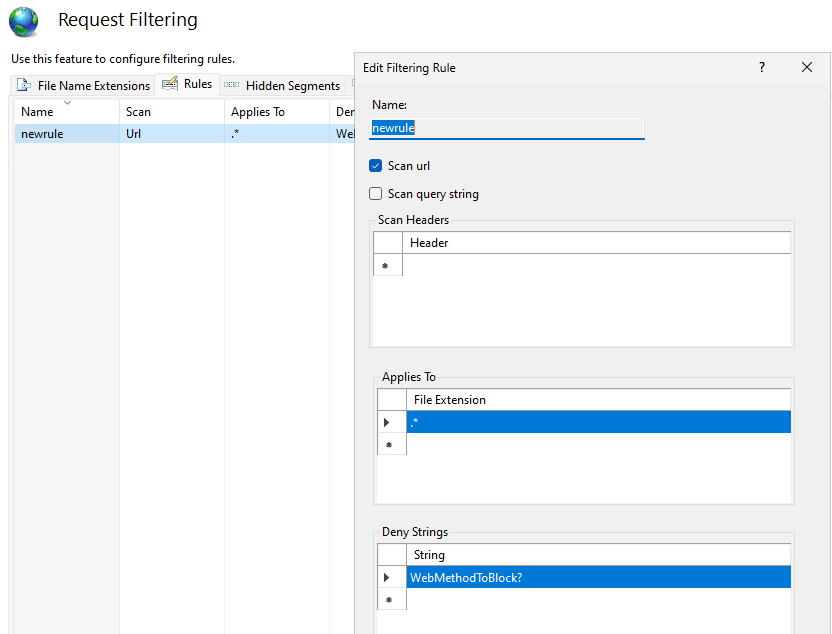Click the File Name Extensions page icon
The width and height of the screenshot is (832, 634).
coord(23,85)
